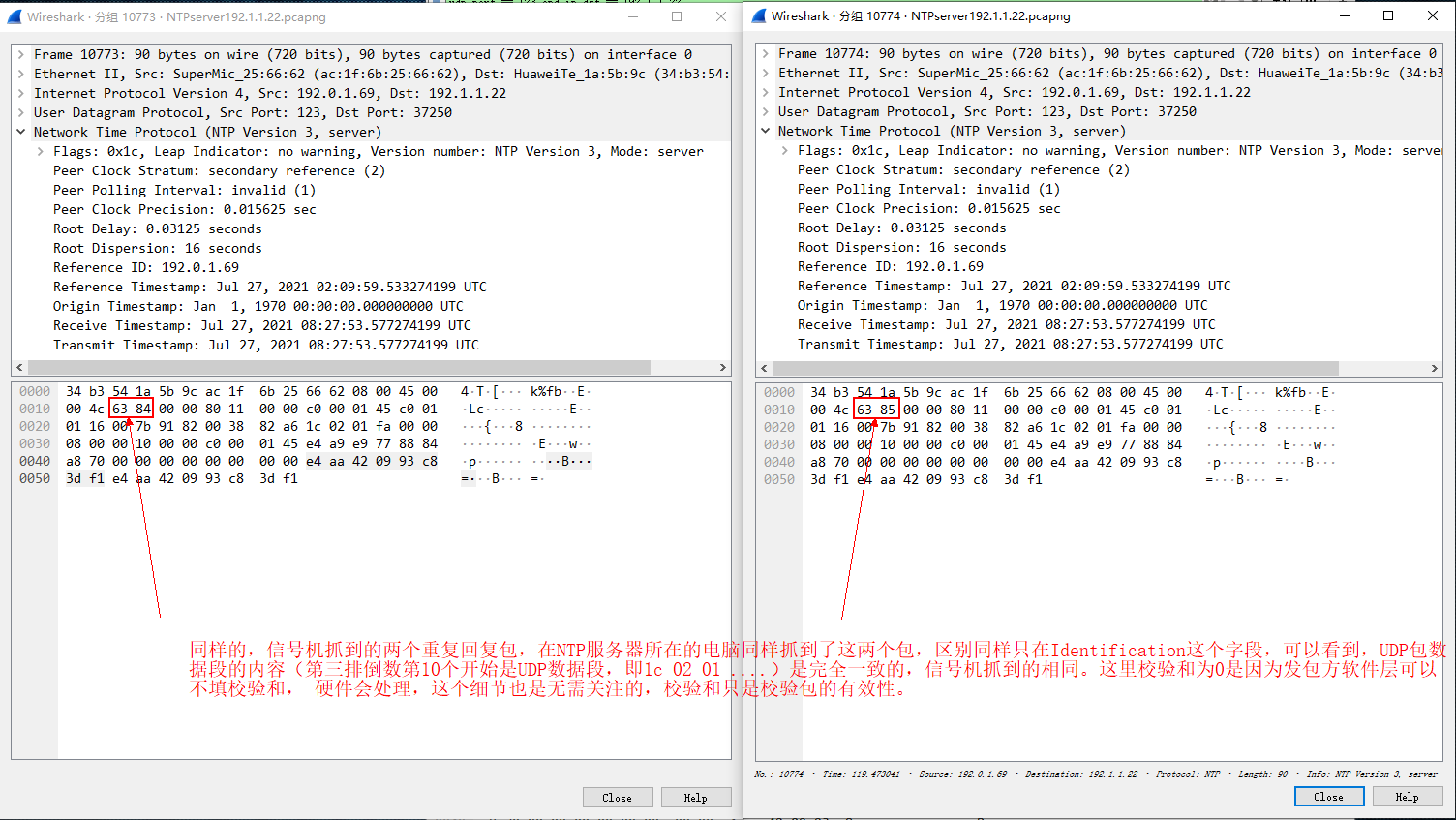The height and width of the screenshot is (820, 1456).
Task: Click right window title '分组 10774'
Action: pyautogui.click(x=869, y=16)
